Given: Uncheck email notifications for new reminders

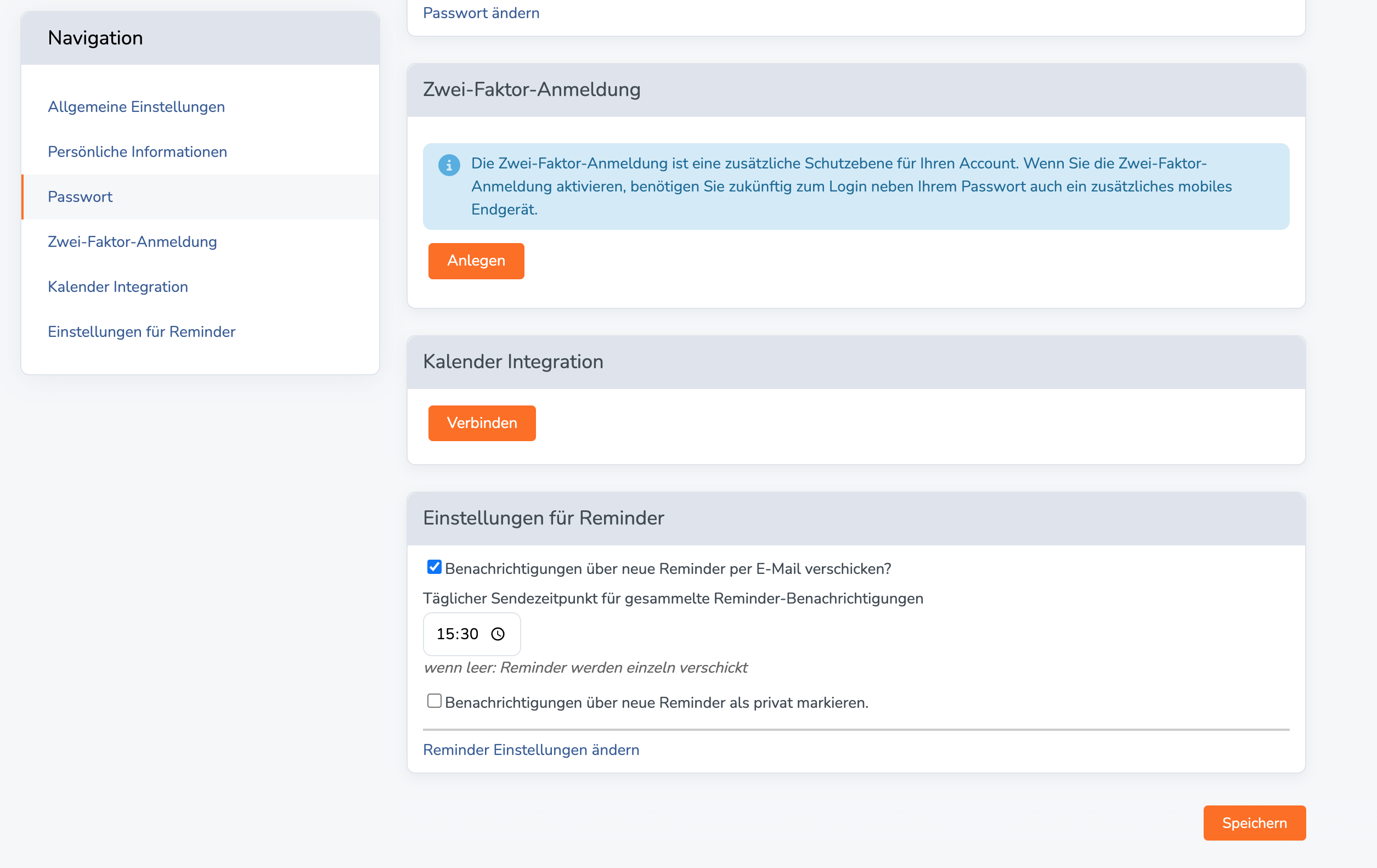Looking at the screenshot, I should [434, 567].
